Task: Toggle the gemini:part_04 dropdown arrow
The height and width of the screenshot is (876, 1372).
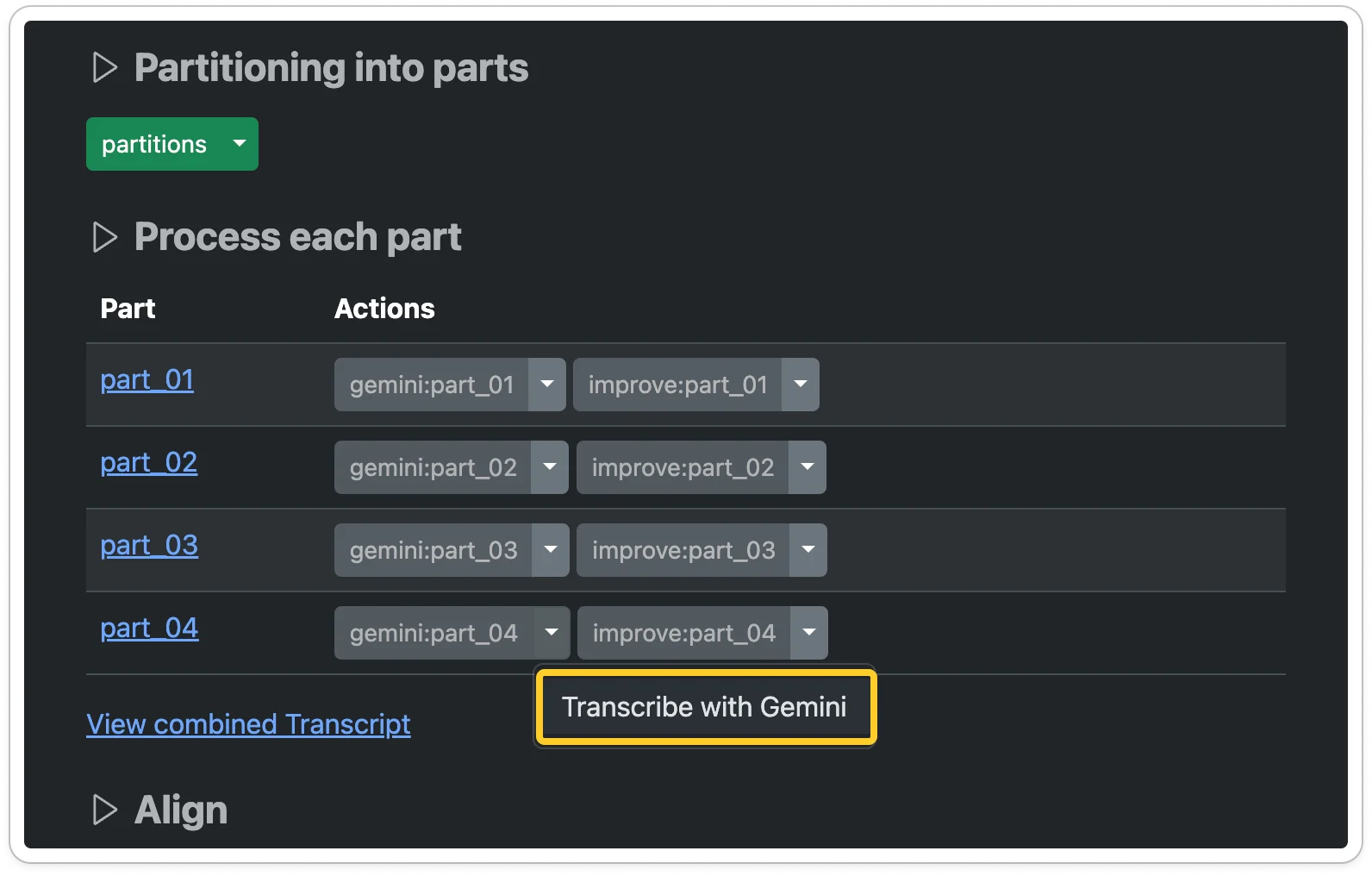Action: pyautogui.click(x=552, y=633)
